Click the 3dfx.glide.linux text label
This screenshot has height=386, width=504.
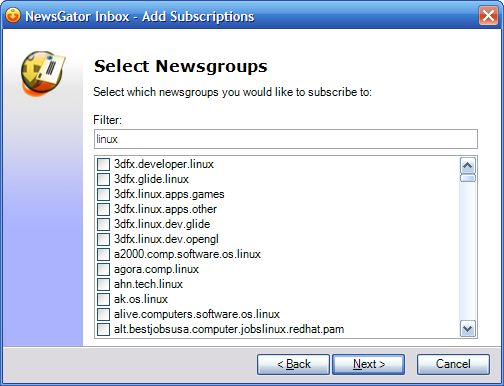pyautogui.click(x=151, y=179)
